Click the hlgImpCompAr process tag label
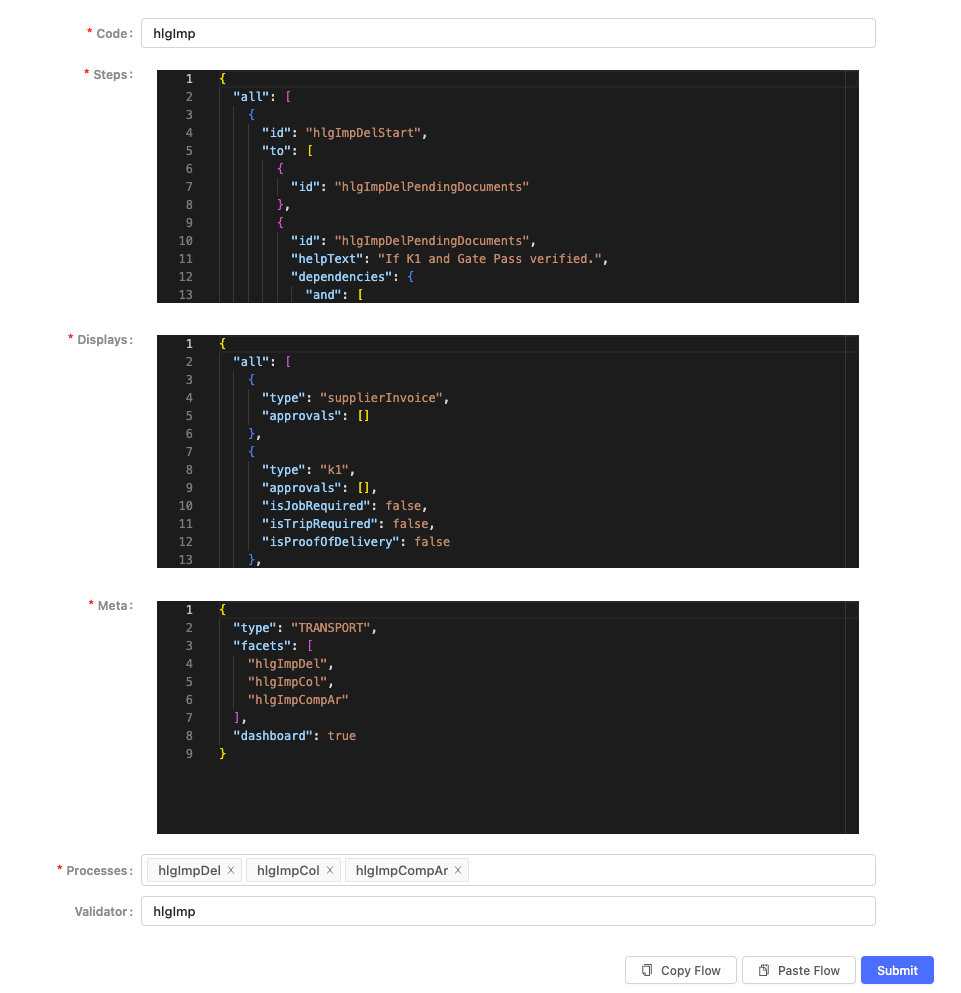961x993 pixels. coord(402,870)
